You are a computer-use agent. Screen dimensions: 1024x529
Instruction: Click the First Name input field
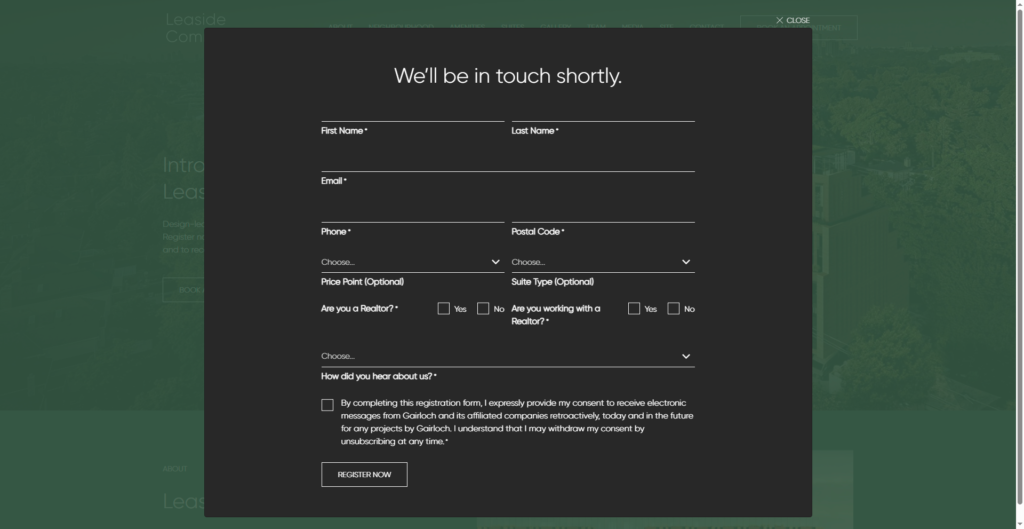click(412, 112)
